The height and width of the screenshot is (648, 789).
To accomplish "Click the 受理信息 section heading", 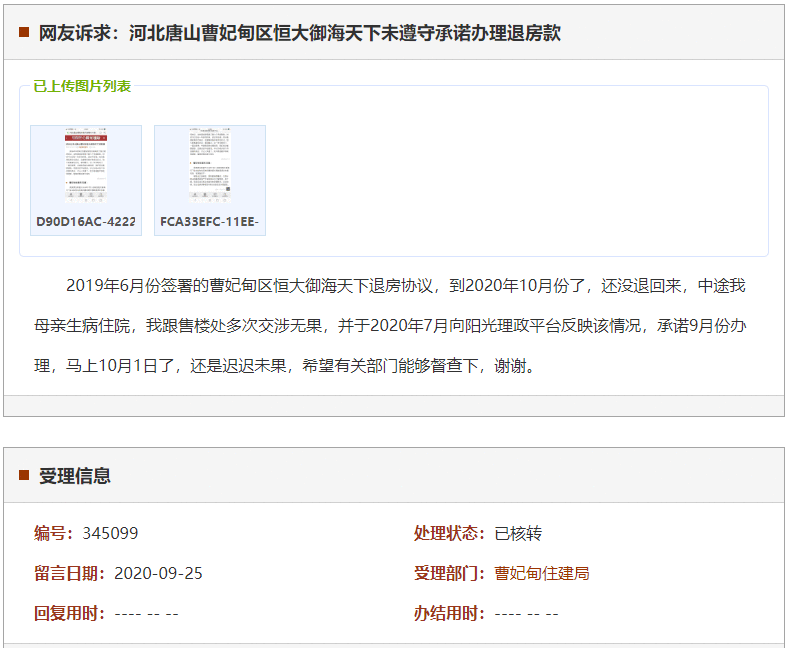I will (x=75, y=476).
